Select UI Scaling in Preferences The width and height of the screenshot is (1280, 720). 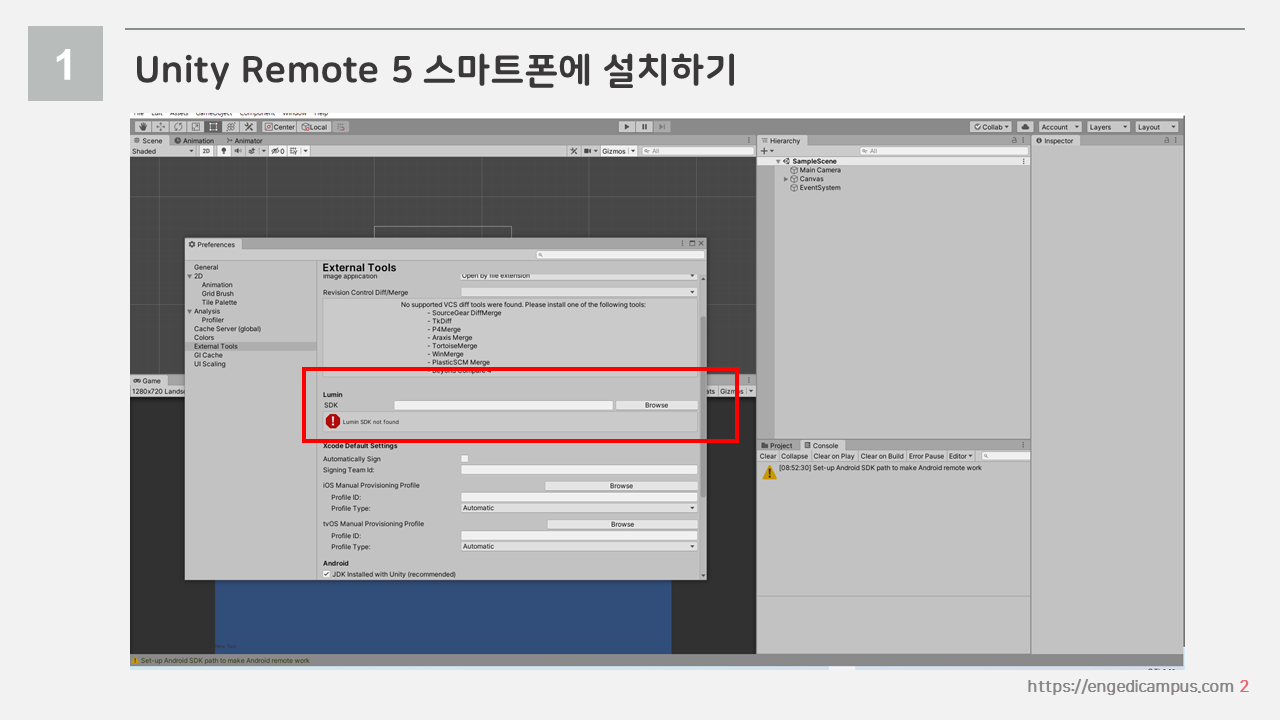[210, 364]
